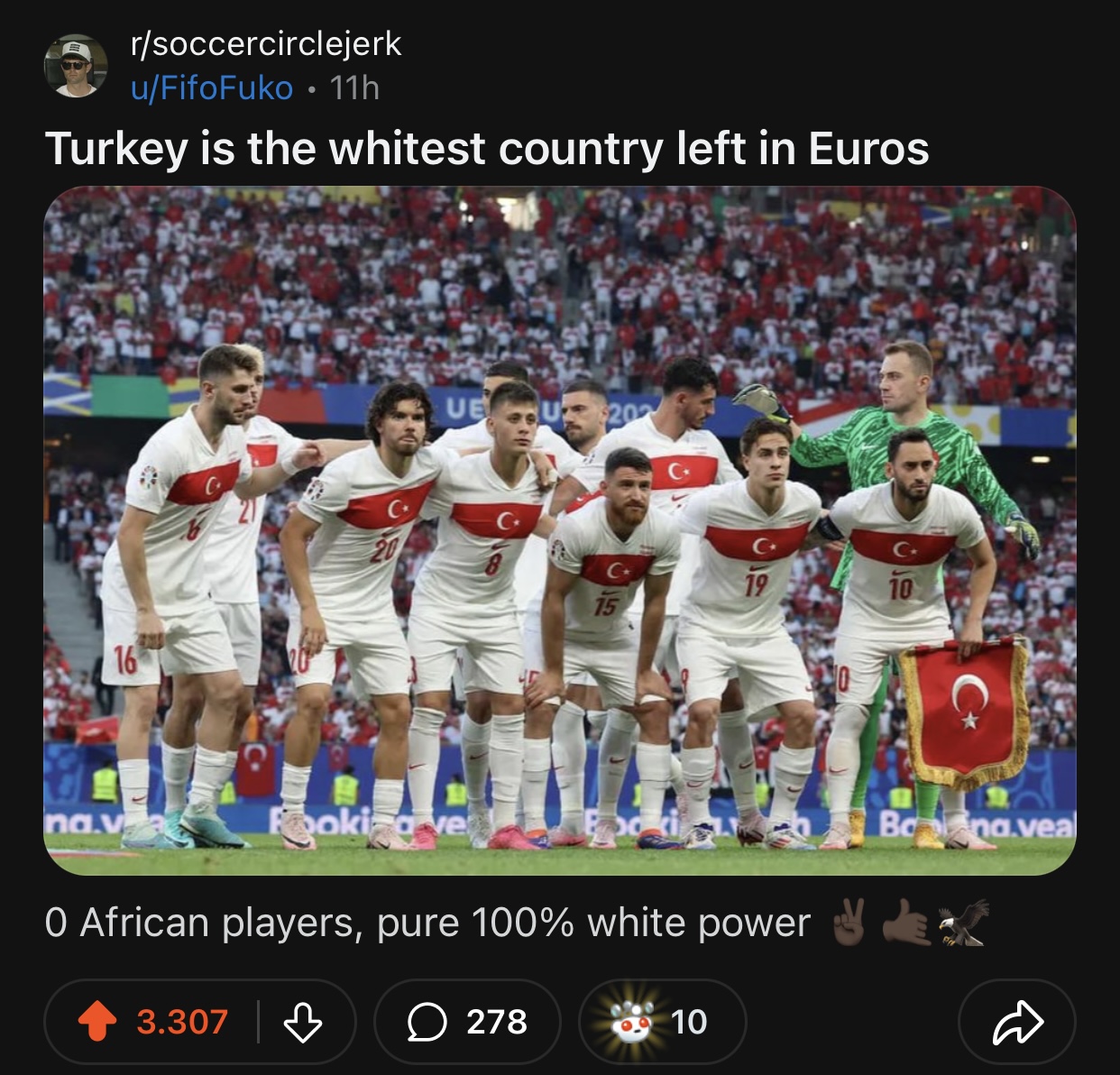Image resolution: width=1120 pixels, height=1075 pixels.
Task: Click the Snoo award icon
Action: tap(631, 1022)
